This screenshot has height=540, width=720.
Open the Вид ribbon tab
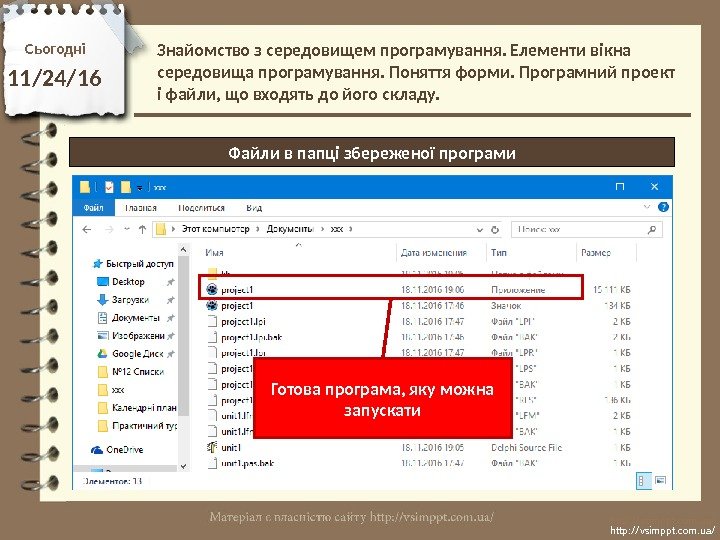point(254,208)
